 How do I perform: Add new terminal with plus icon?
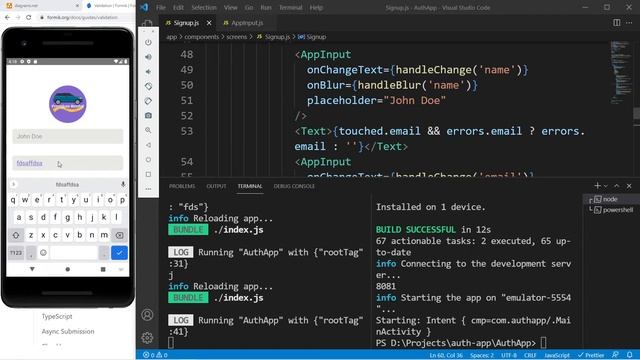click(597, 186)
